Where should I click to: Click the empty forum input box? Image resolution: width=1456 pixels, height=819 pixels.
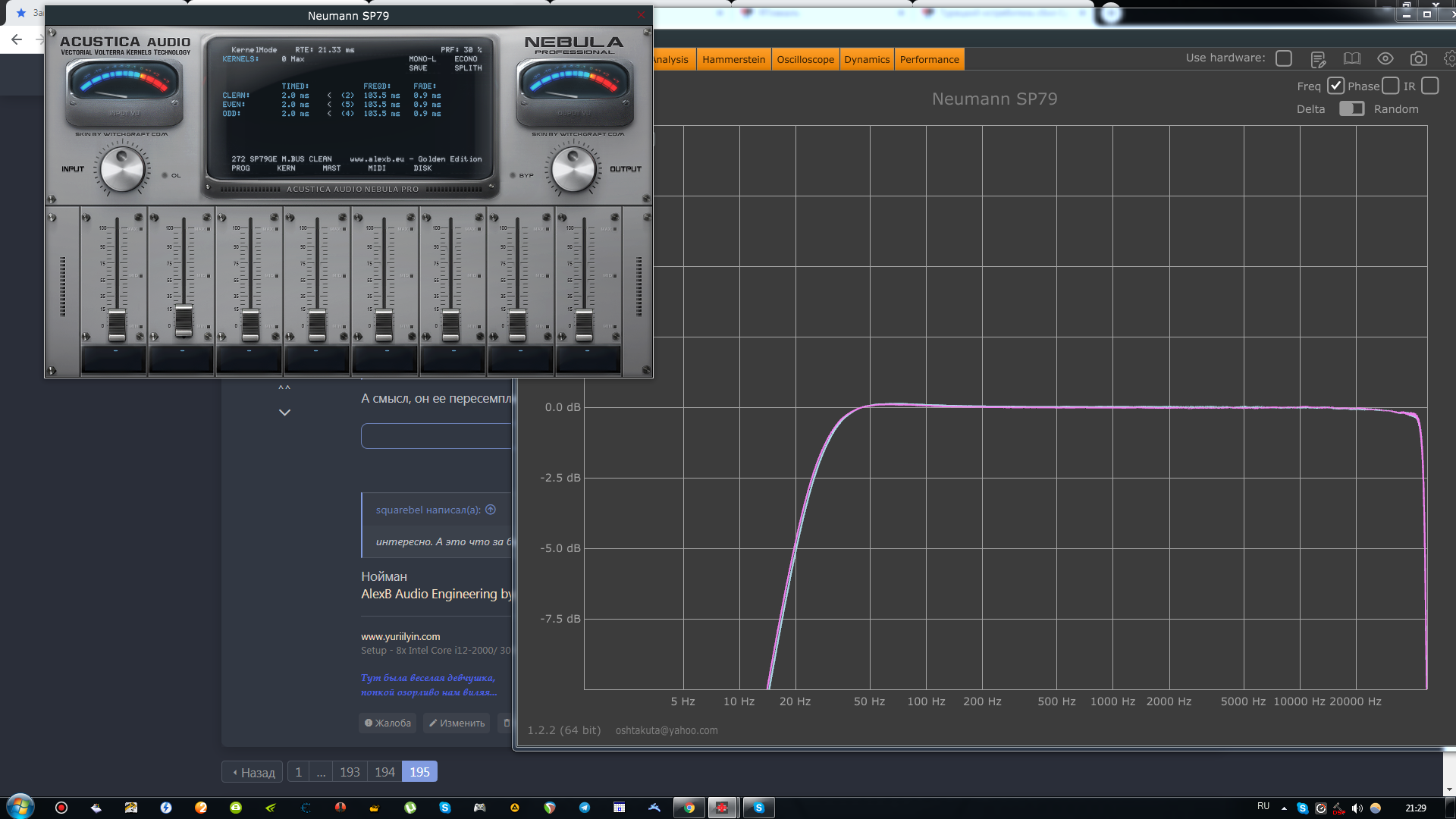tap(437, 436)
